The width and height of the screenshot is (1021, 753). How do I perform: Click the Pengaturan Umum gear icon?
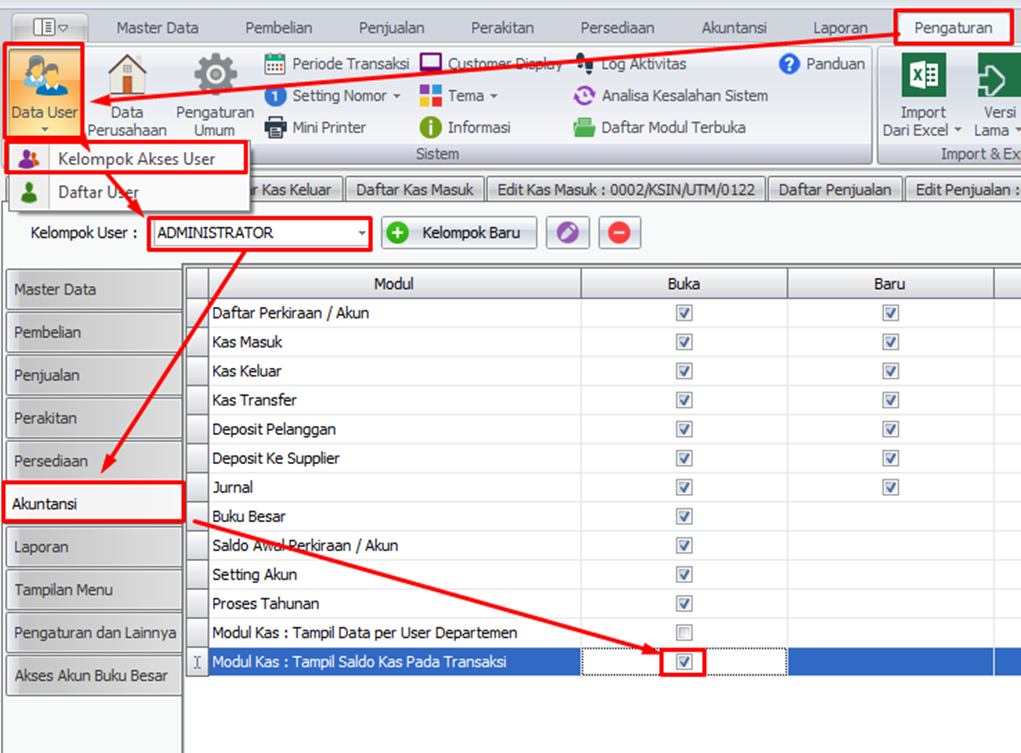click(x=215, y=76)
